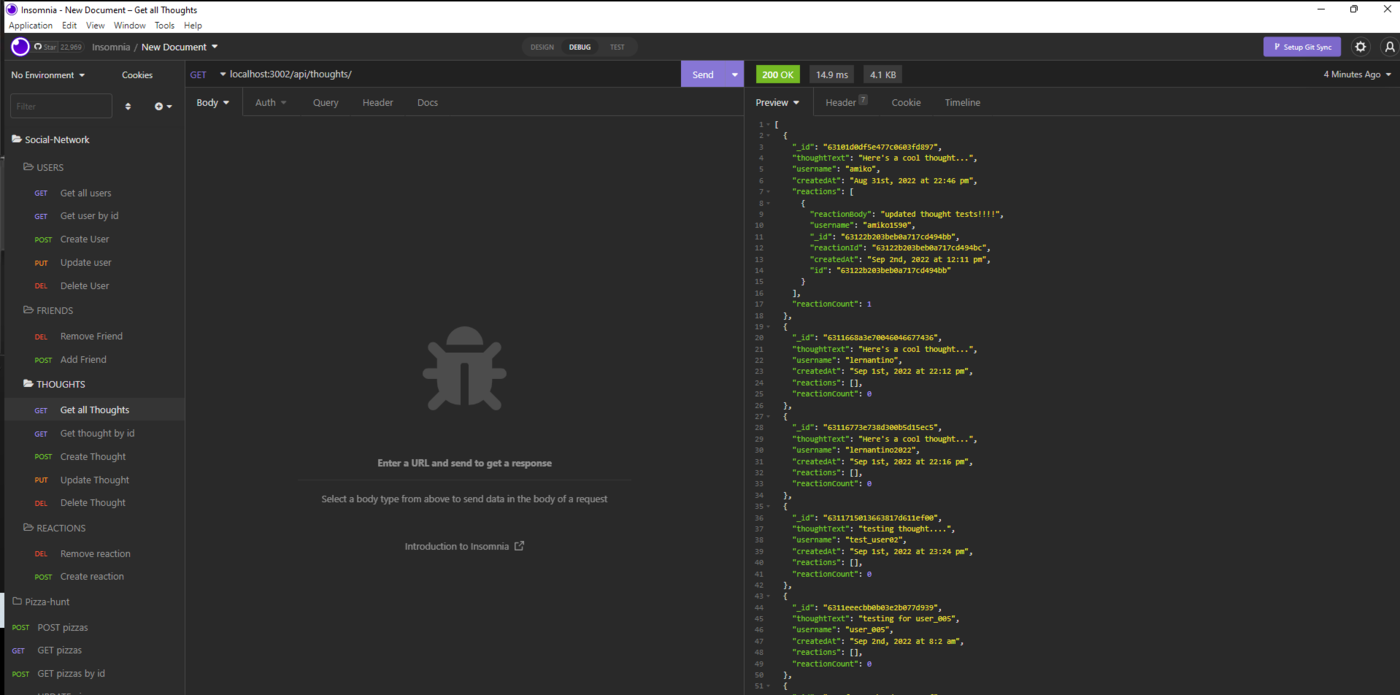Screen dimensions: 1400x695
Task: Click the Pizza-hunt folder icon
Action: (x=15, y=601)
